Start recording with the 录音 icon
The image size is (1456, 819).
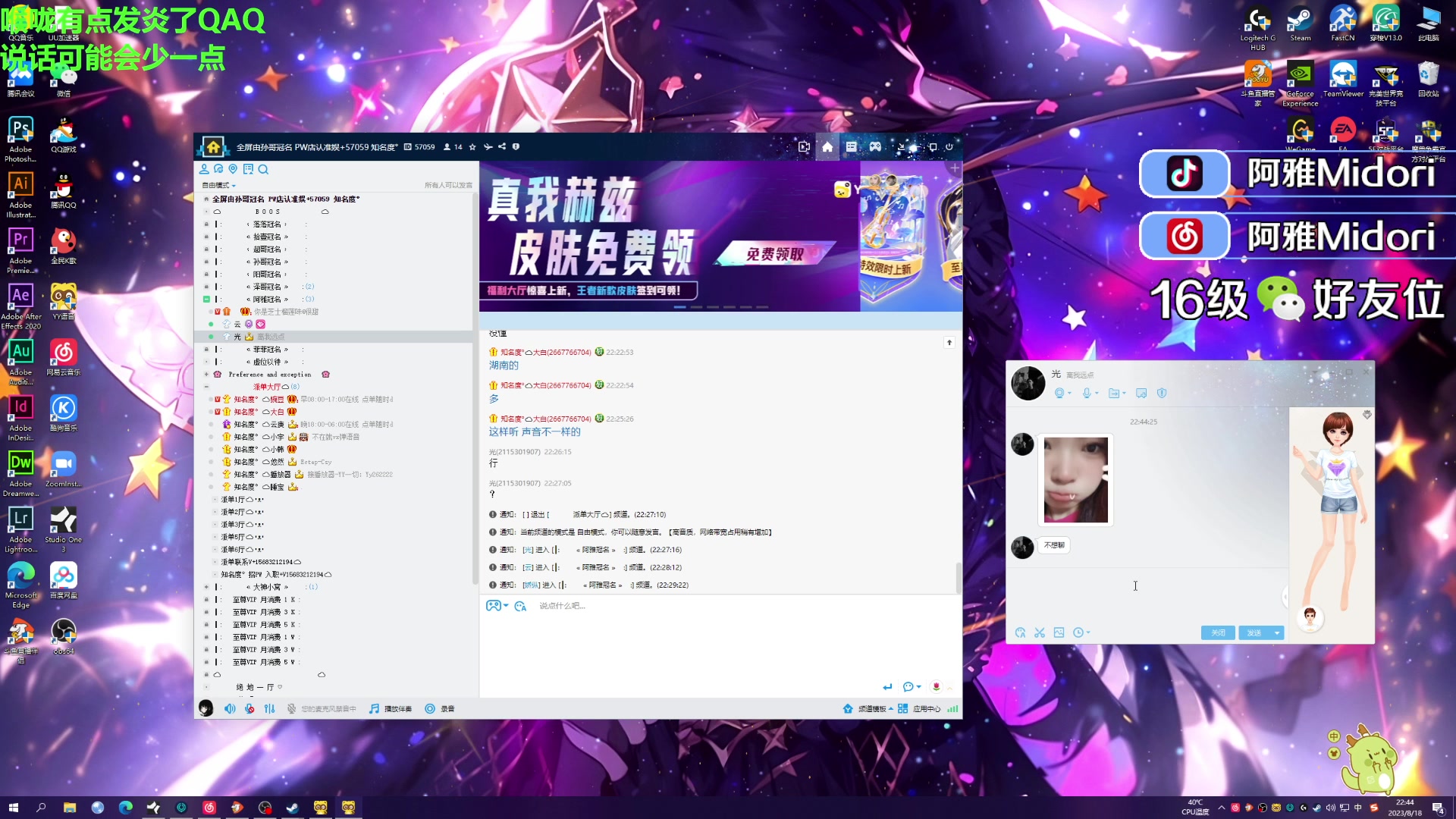(x=431, y=708)
